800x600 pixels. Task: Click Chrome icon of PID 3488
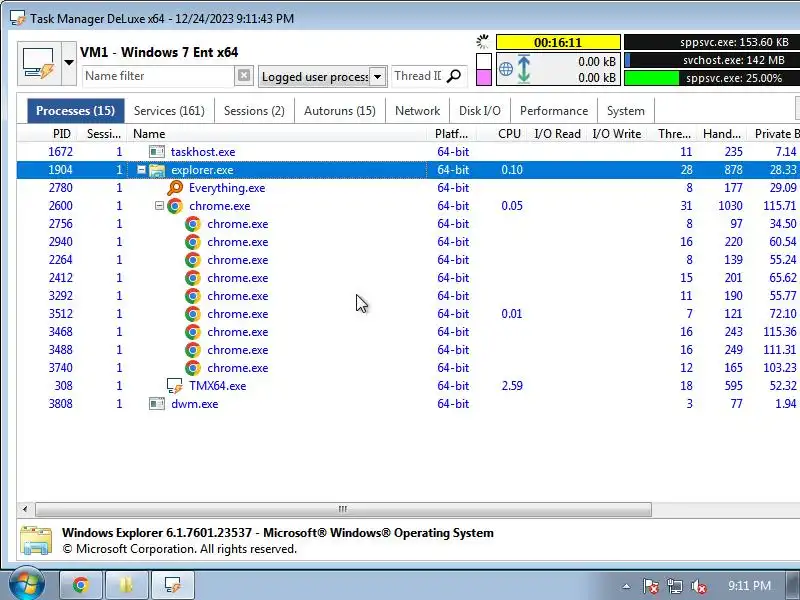click(x=192, y=350)
